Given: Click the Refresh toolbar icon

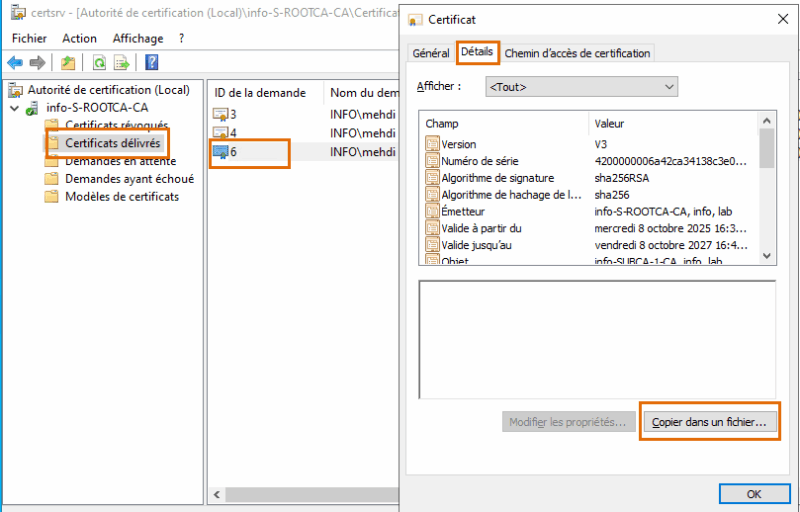Looking at the screenshot, I should 99,63.
